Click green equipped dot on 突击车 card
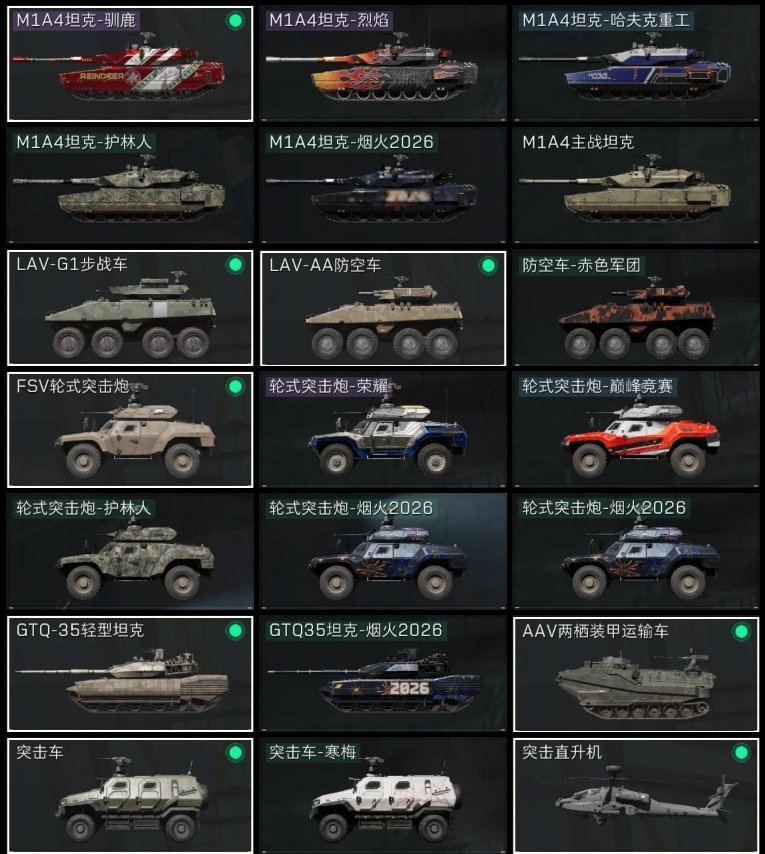765x854 pixels. [235, 753]
